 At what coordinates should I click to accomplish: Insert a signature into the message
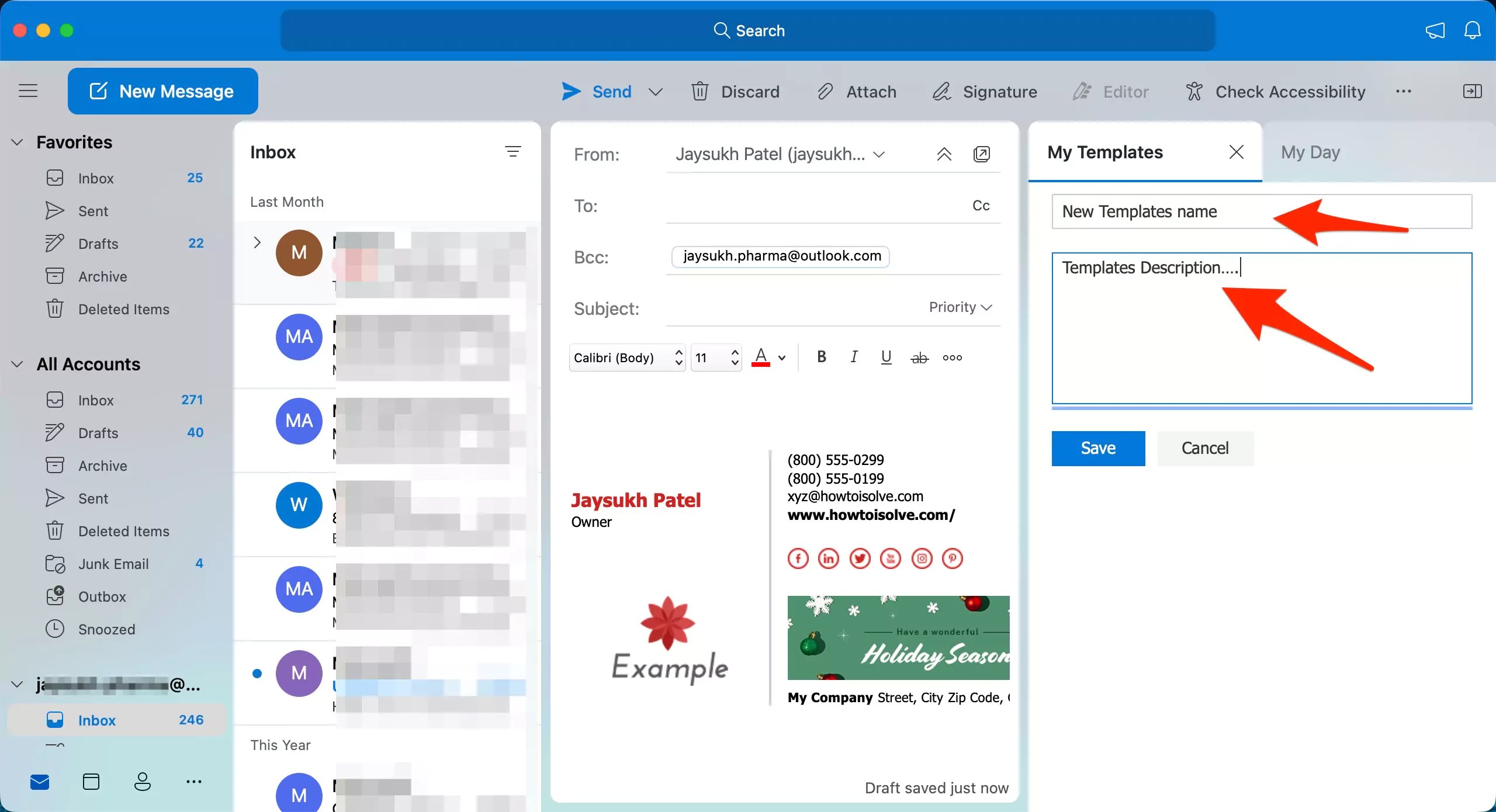(x=984, y=91)
